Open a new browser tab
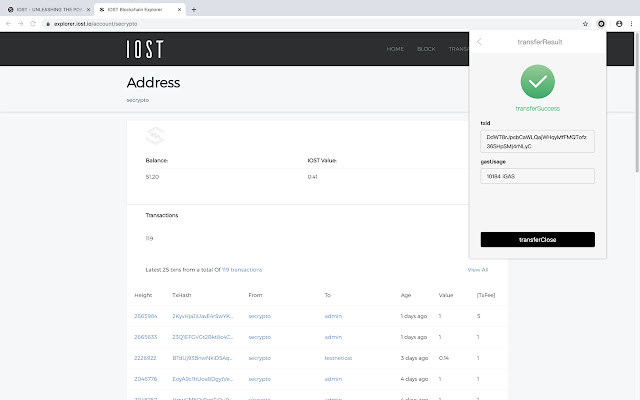640x400 pixels. 194,9
